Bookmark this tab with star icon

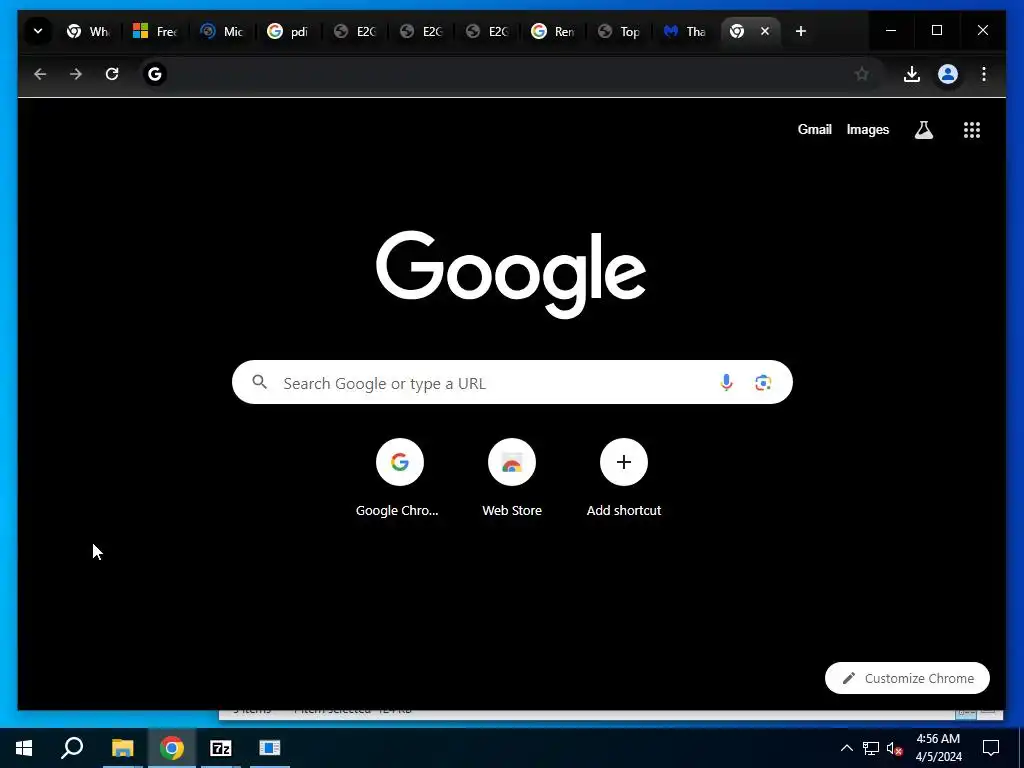(862, 74)
